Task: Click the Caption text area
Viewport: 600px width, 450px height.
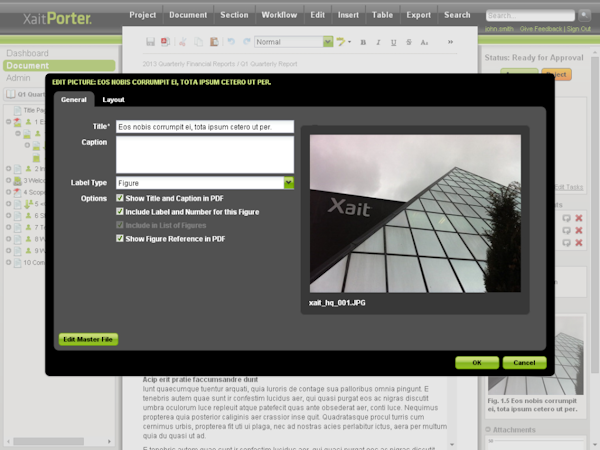Action: point(205,155)
